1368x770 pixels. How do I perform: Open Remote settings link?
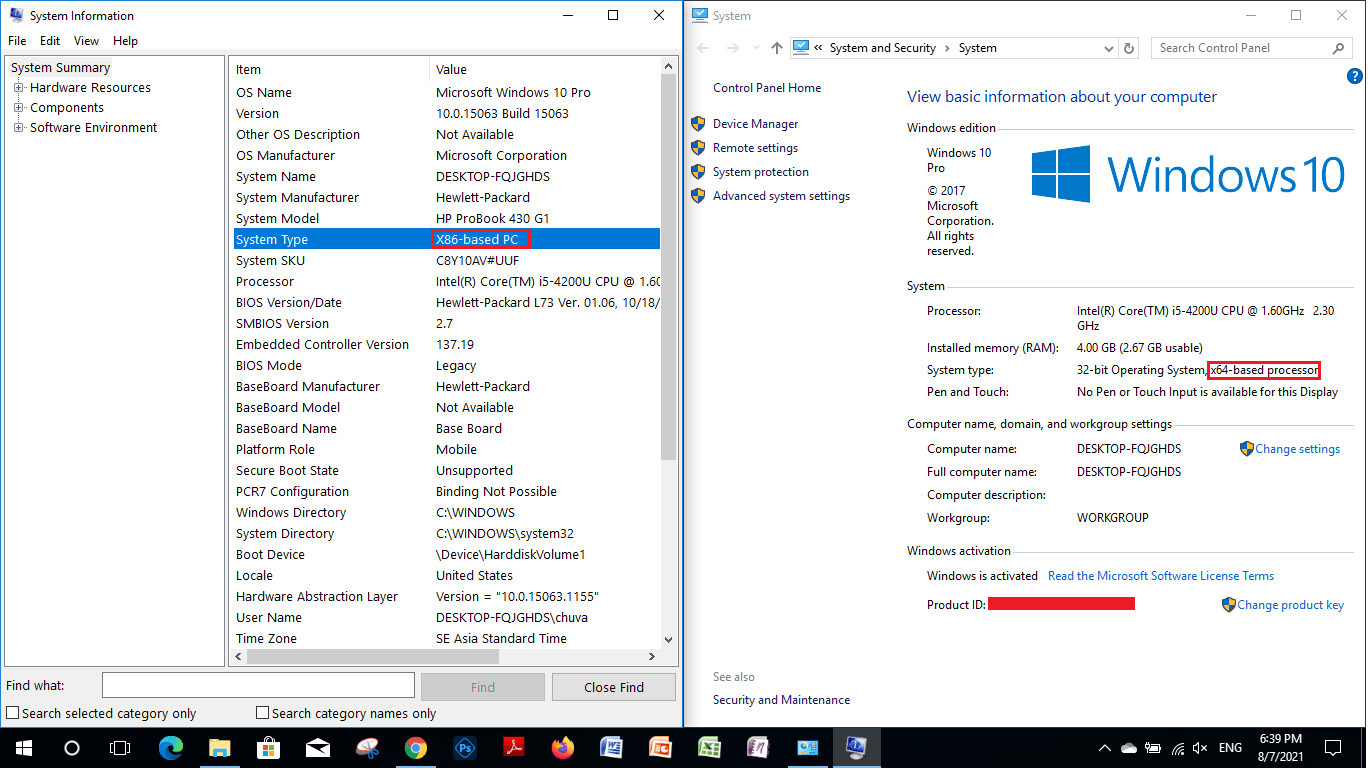(755, 148)
